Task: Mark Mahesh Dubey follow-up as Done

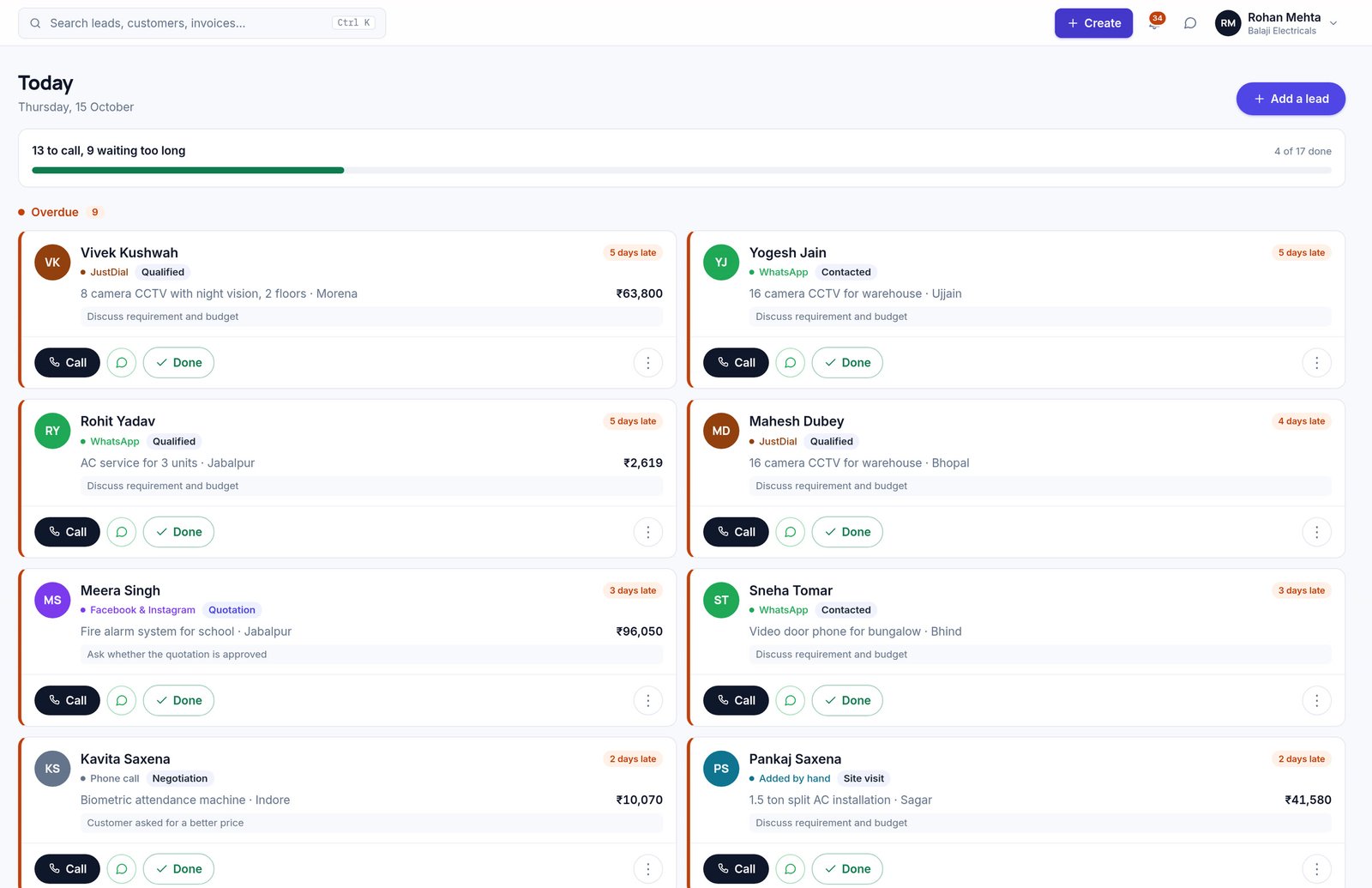Action: click(847, 532)
